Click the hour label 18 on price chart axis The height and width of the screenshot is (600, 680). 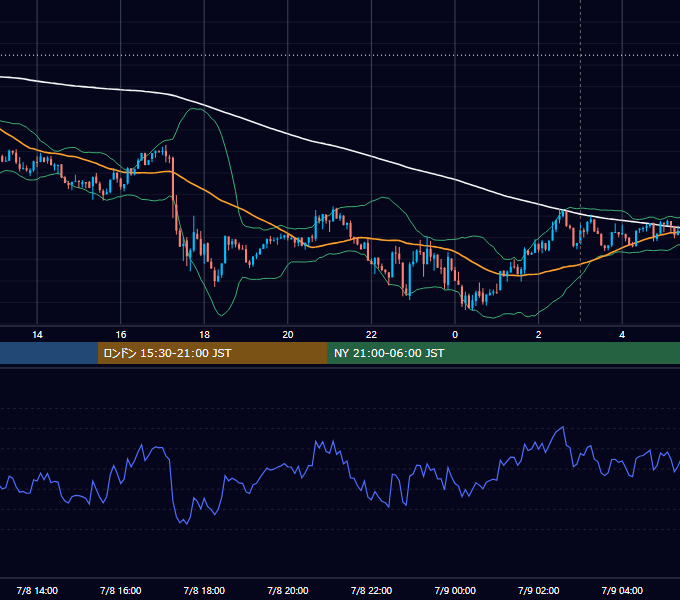(x=204, y=335)
